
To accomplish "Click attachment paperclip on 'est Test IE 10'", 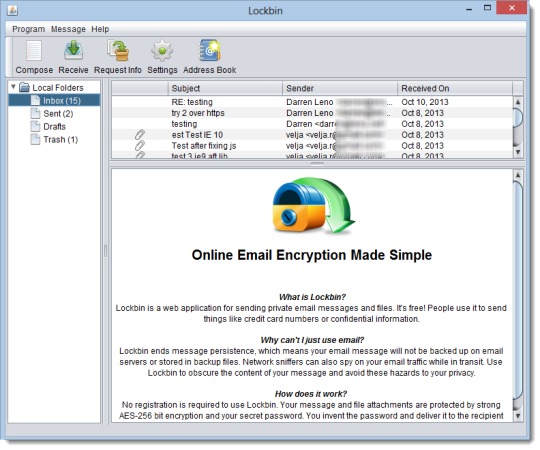I will click(x=139, y=135).
